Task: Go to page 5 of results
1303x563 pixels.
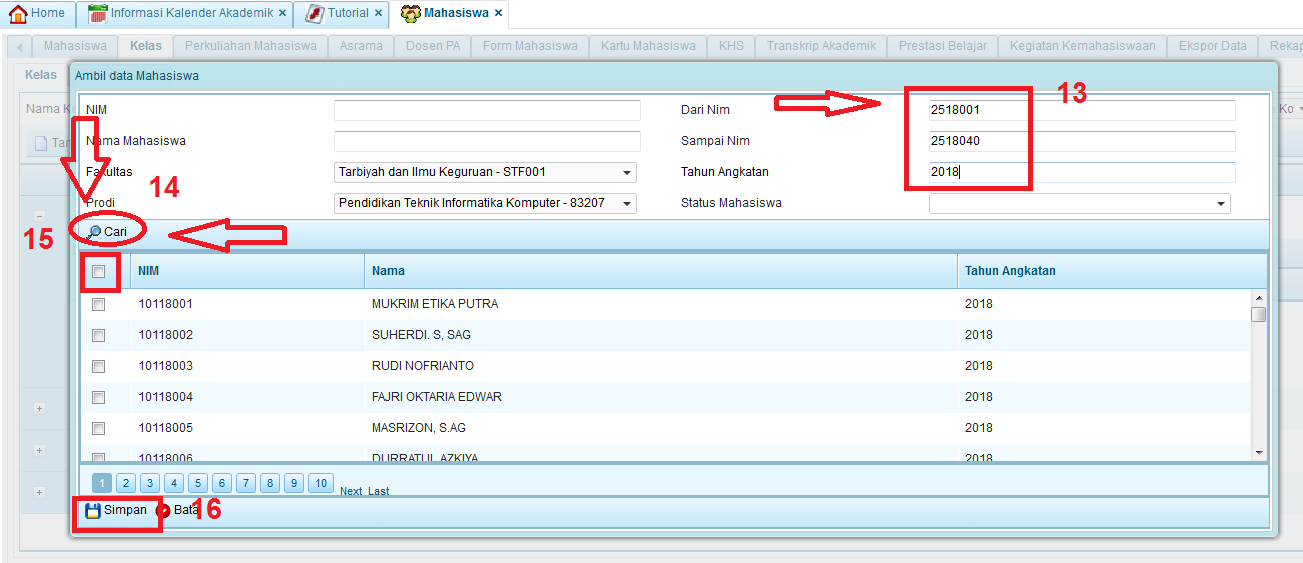Action: 198,484
